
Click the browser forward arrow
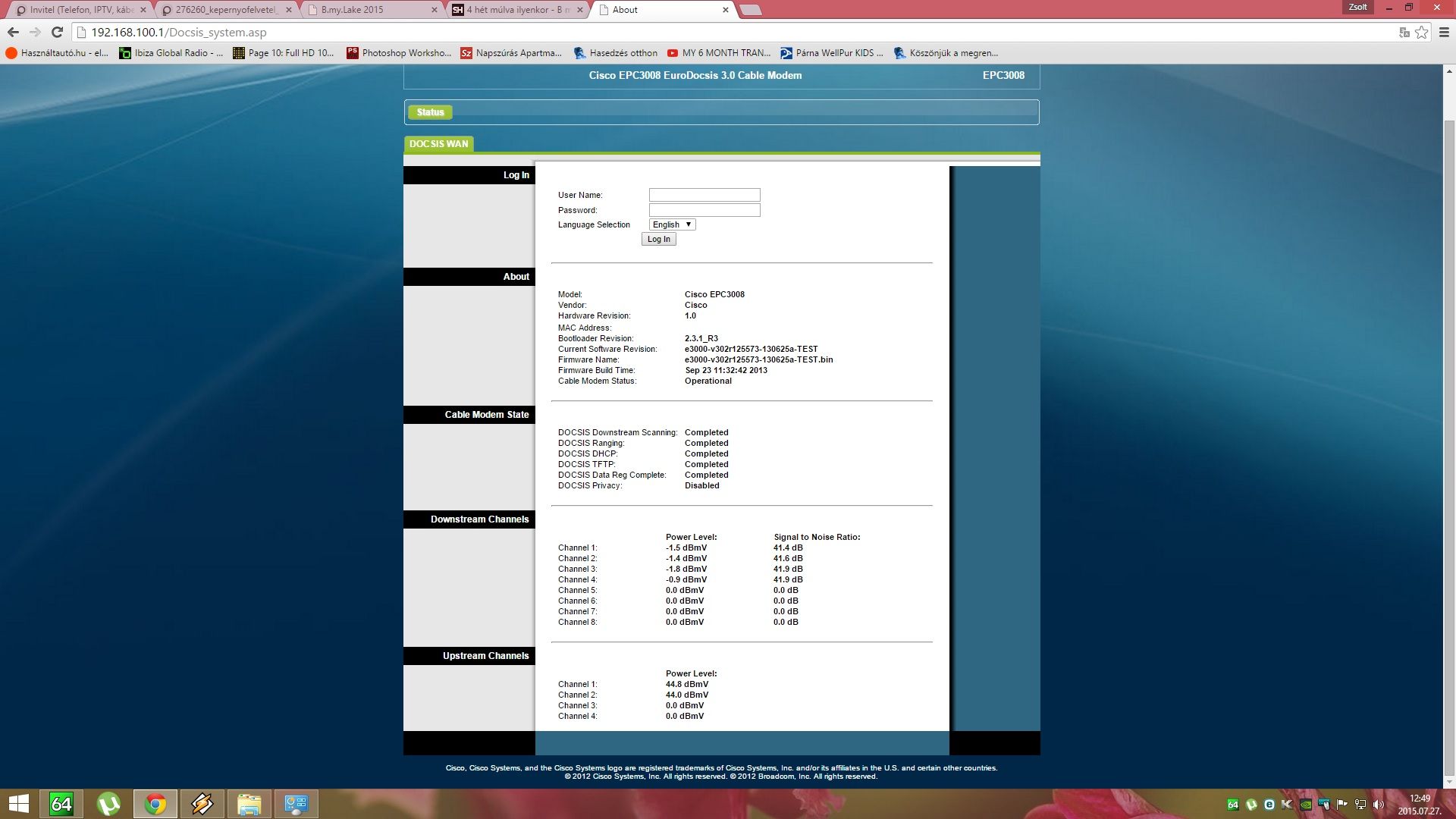tap(35, 33)
